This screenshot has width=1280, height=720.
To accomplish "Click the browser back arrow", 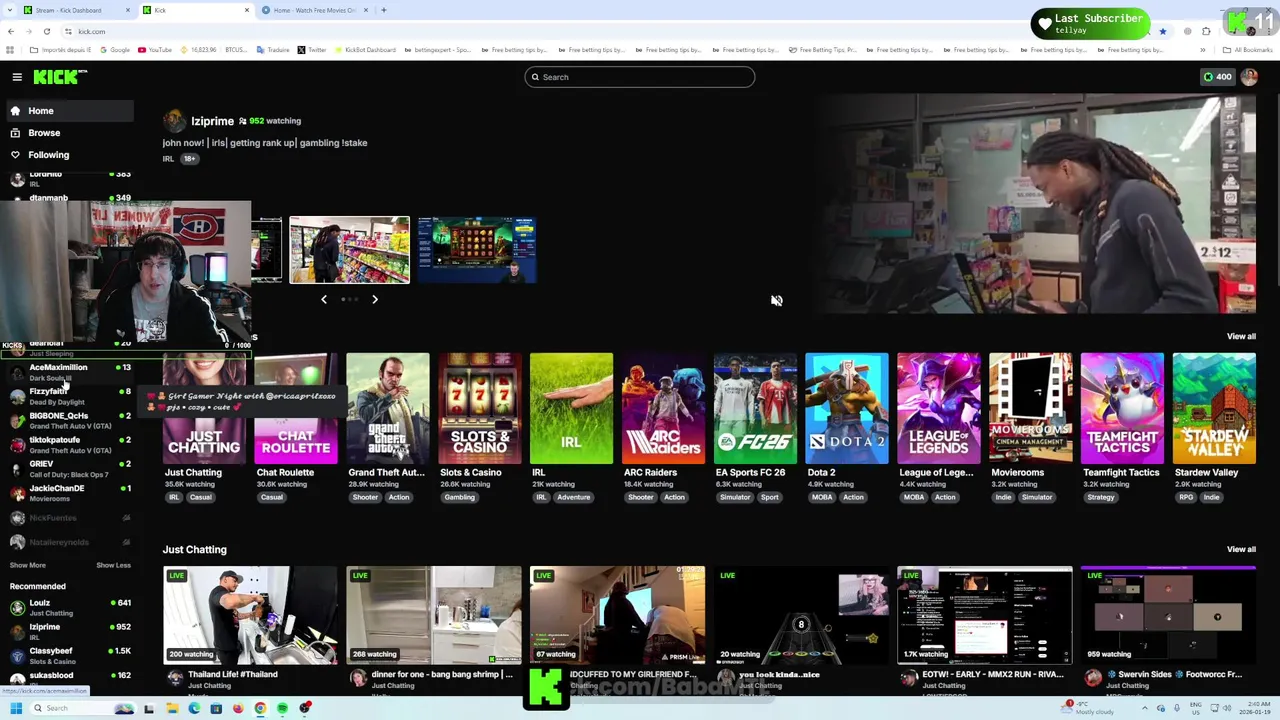I will point(11,31).
